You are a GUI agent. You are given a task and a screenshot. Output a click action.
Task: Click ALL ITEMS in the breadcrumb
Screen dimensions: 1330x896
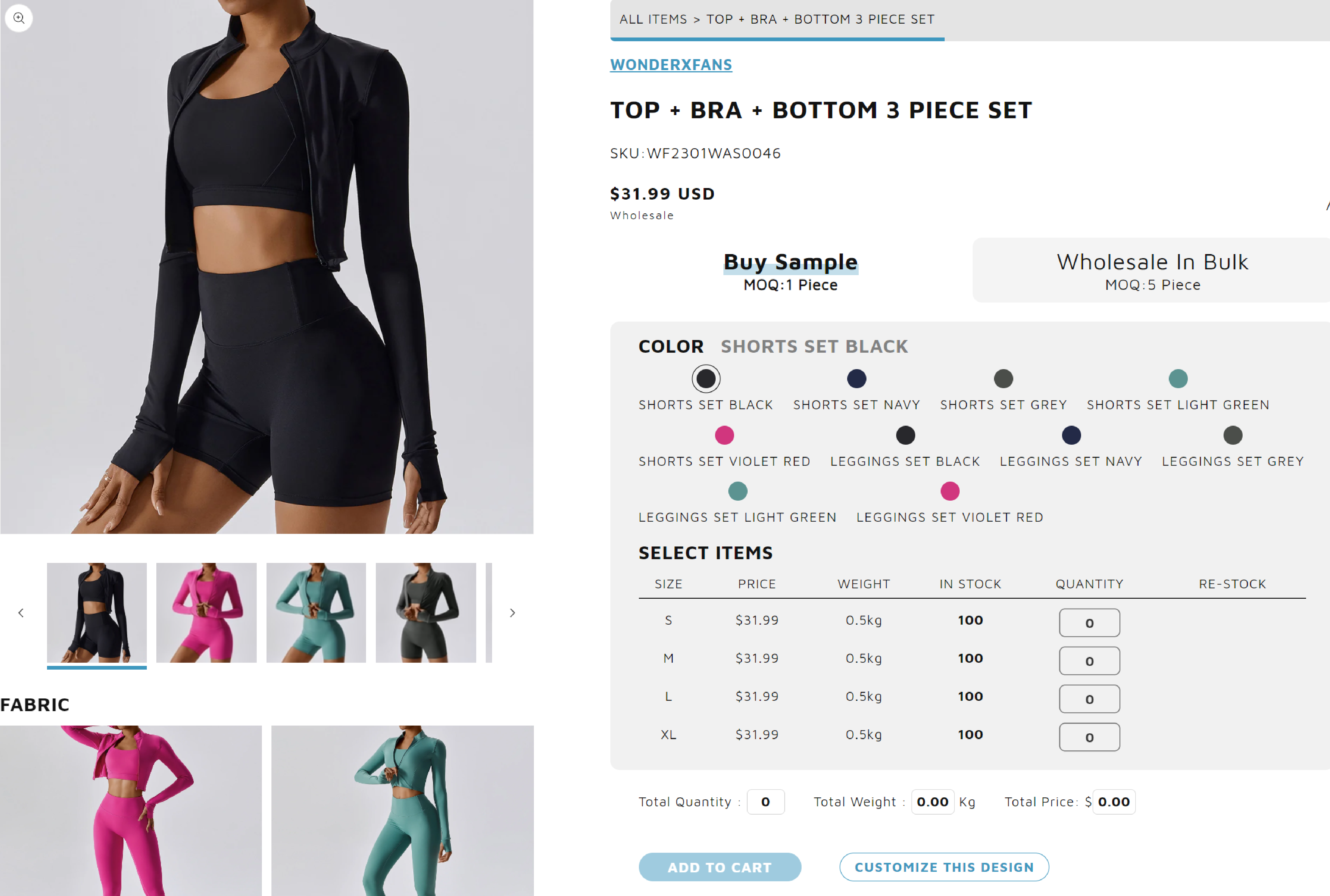tap(653, 19)
